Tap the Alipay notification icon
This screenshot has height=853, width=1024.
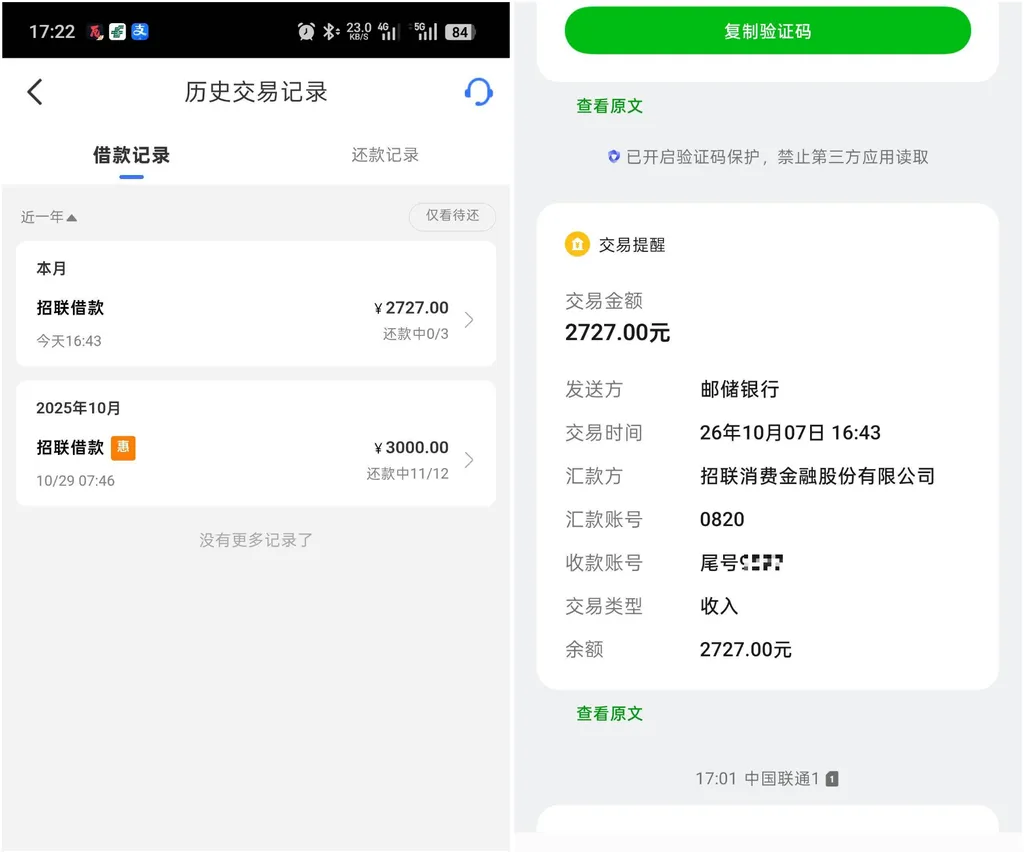(x=140, y=31)
